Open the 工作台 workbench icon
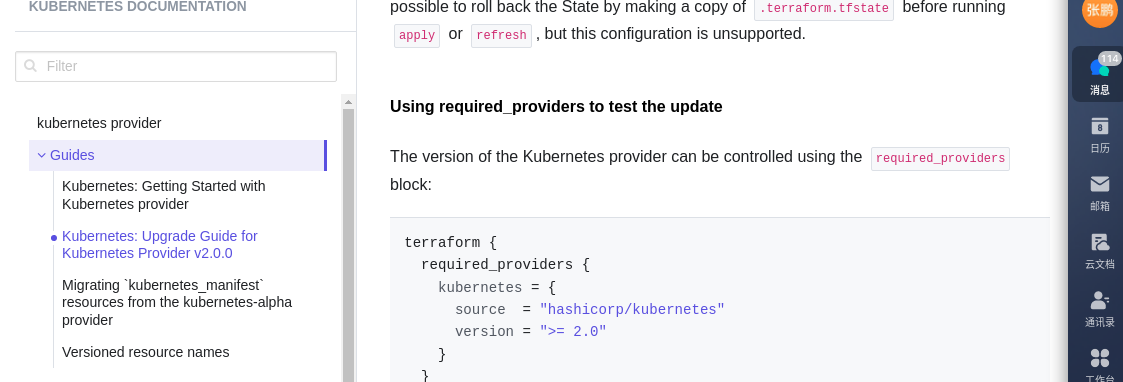This screenshot has height=382, width=1123. coord(1099,365)
